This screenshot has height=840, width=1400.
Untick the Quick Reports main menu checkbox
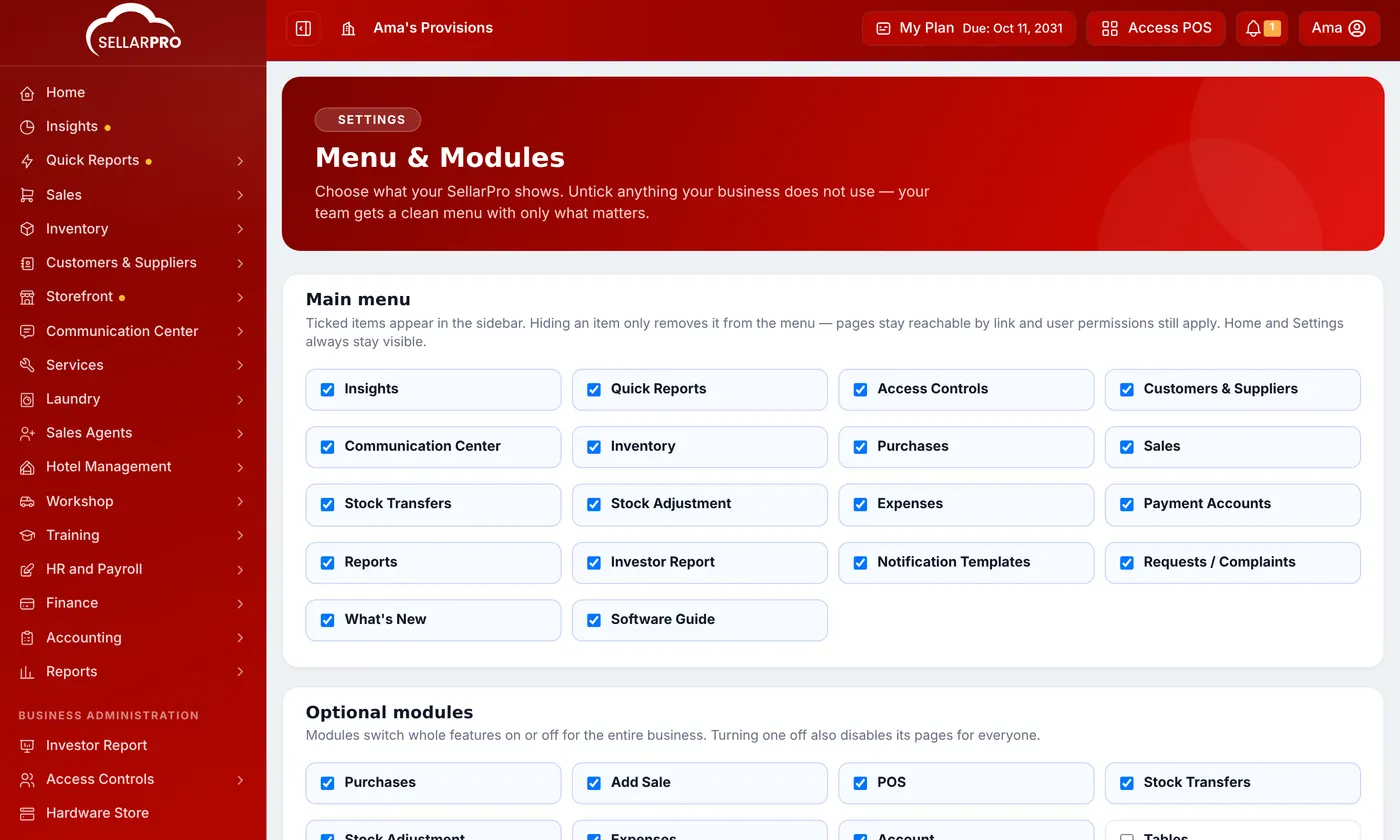click(x=594, y=389)
